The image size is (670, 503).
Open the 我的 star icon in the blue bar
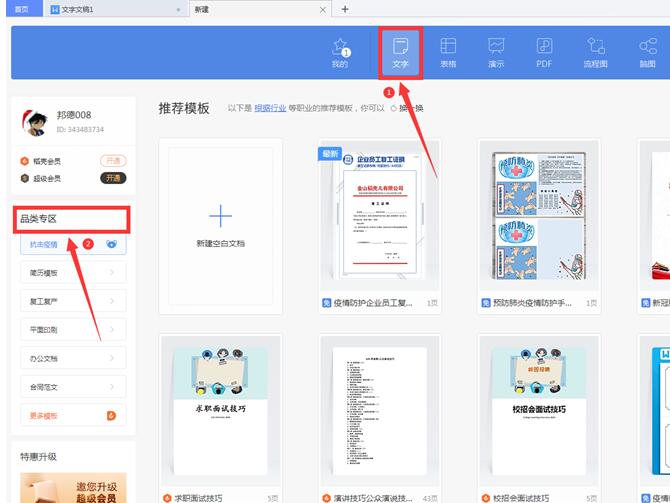(x=340, y=46)
